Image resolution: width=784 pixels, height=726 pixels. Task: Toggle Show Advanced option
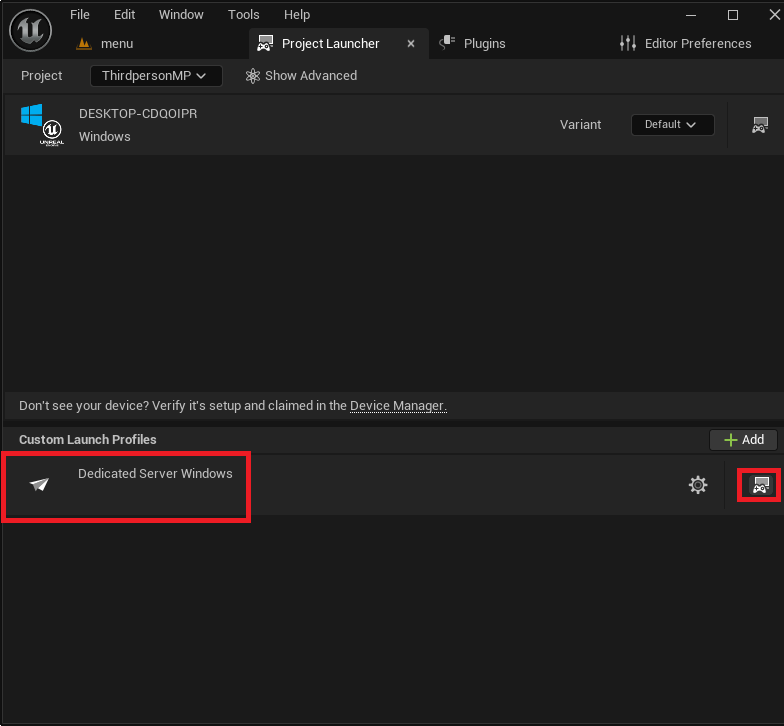point(302,76)
